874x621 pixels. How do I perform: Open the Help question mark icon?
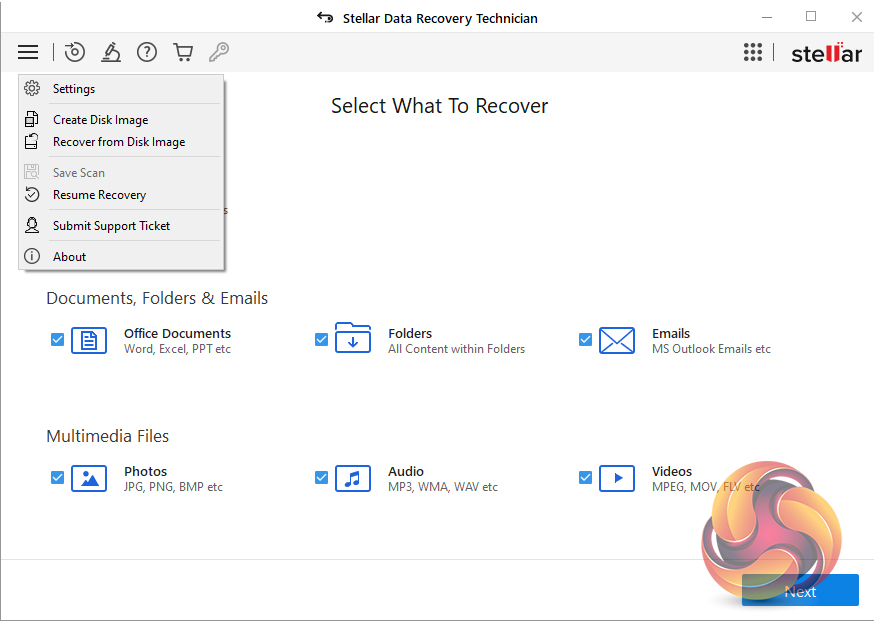tap(147, 52)
